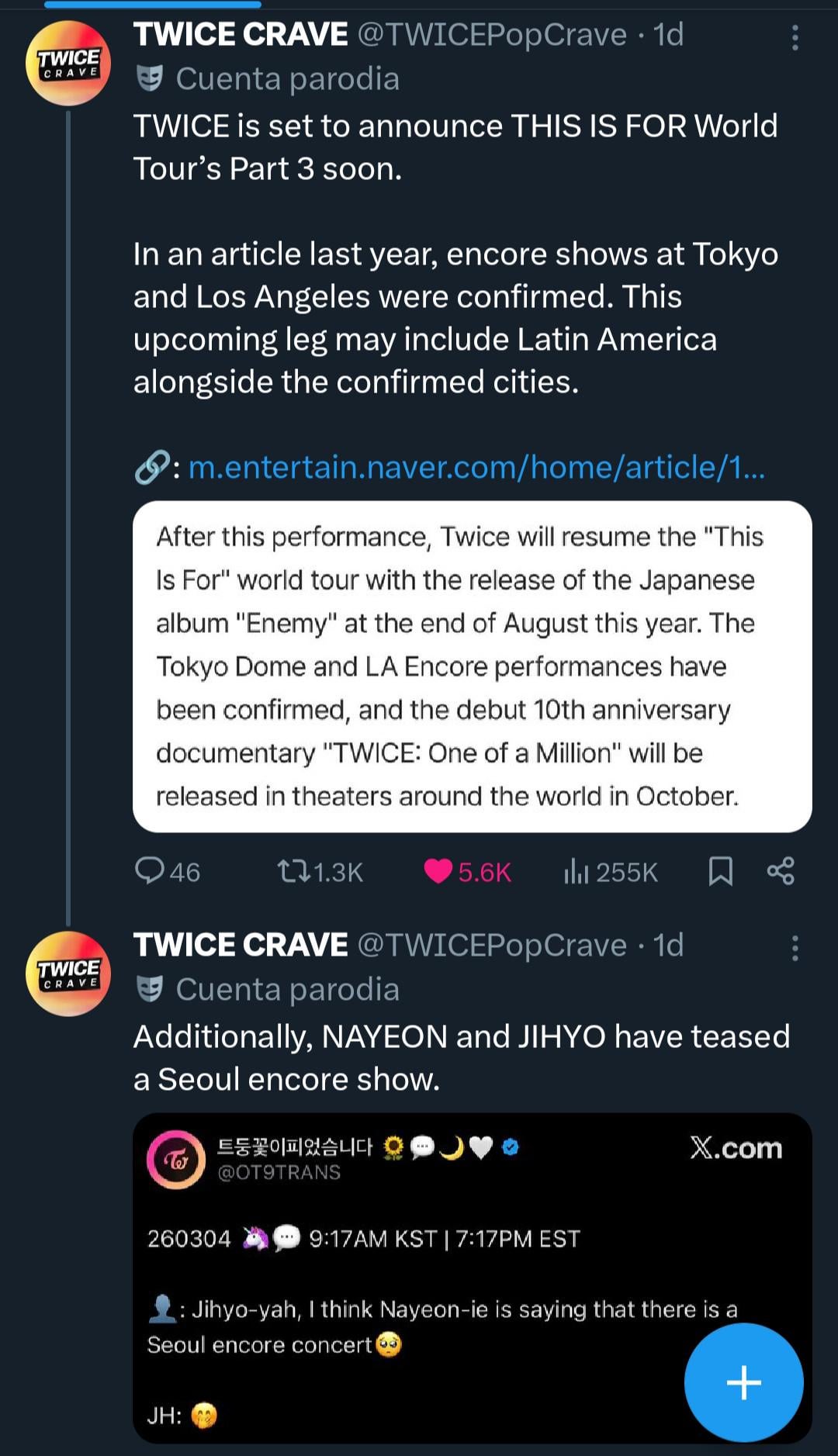
Task: Open second tweet's TWICE CRAVE avatar
Action: (68, 974)
